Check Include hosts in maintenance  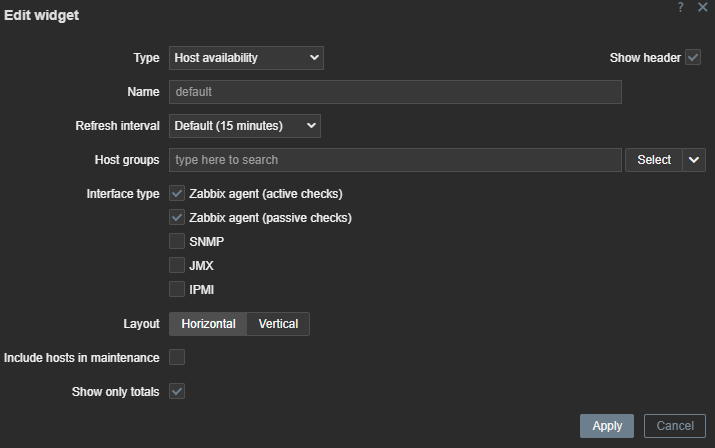pos(177,357)
